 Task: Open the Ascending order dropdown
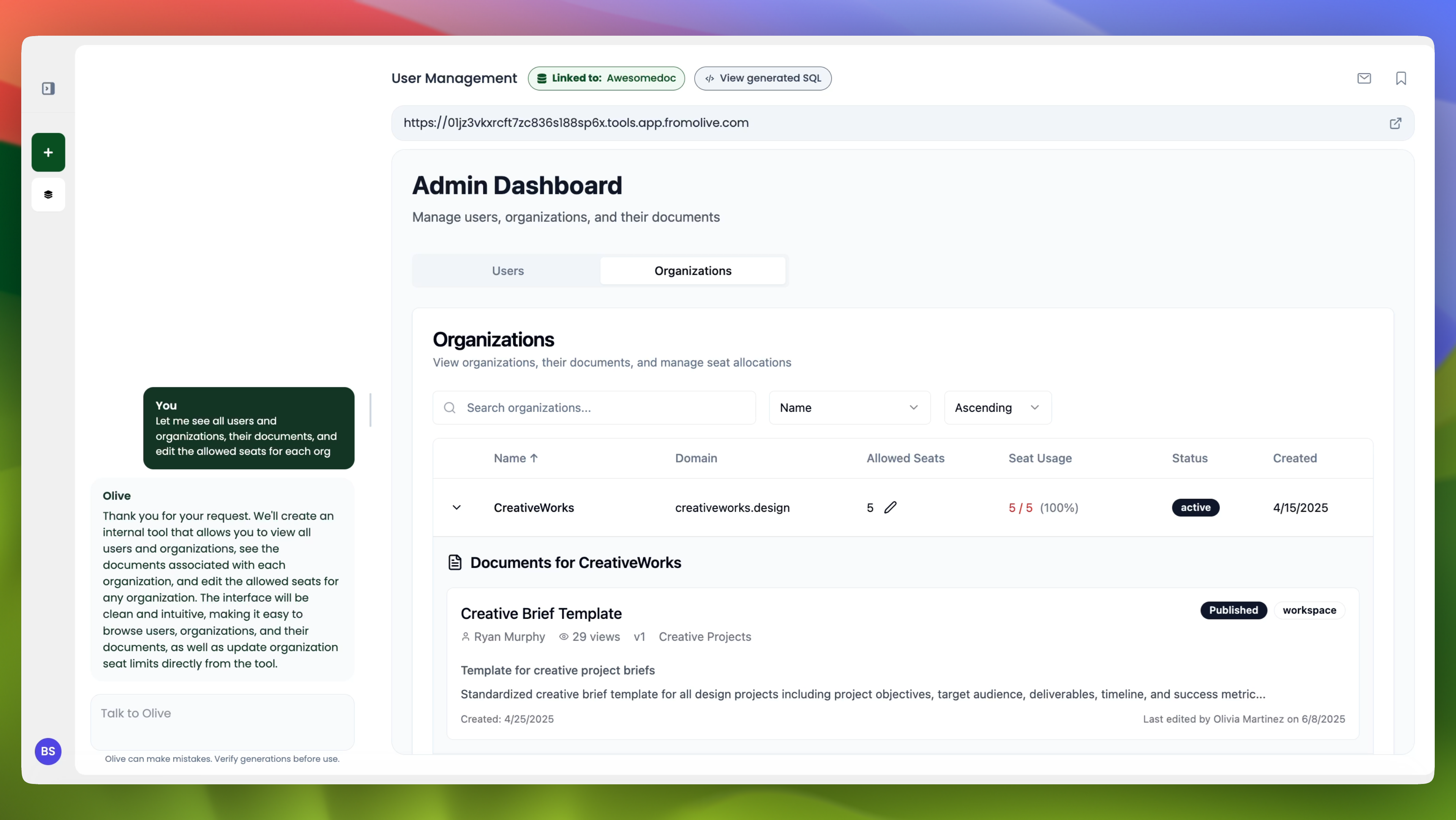tap(997, 407)
